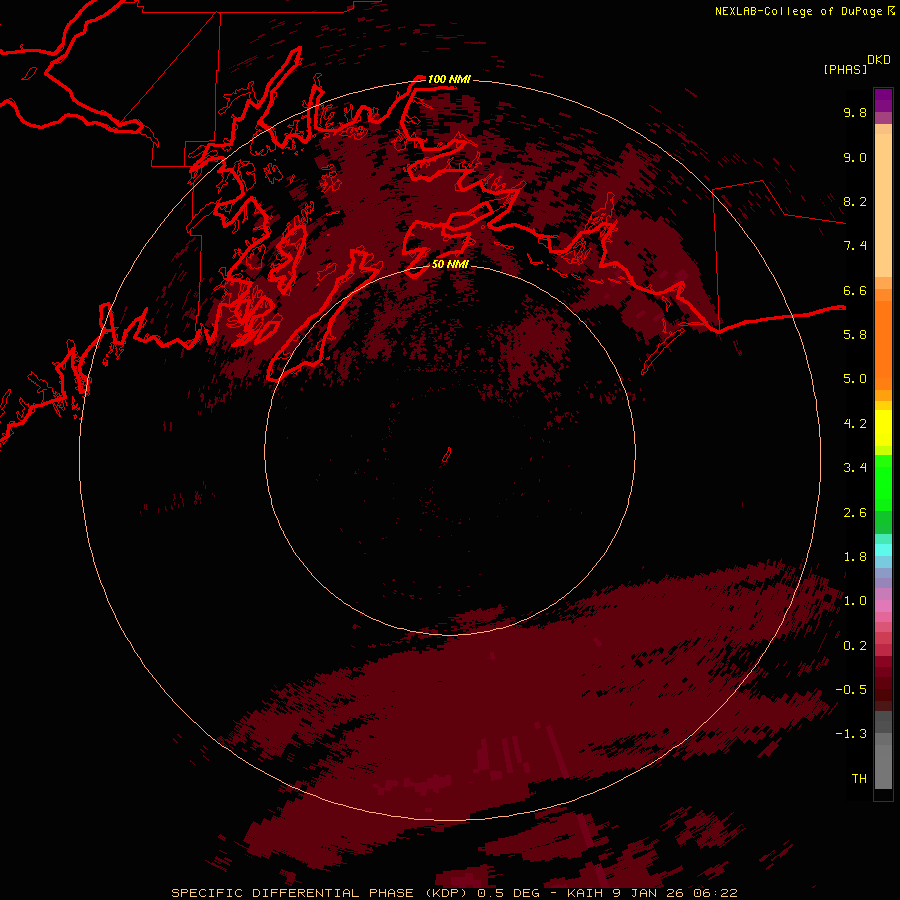Click the 50 NMI range ring label
Image resolution: width=900 pixels, height=900 pixels.
coord(451,264)
